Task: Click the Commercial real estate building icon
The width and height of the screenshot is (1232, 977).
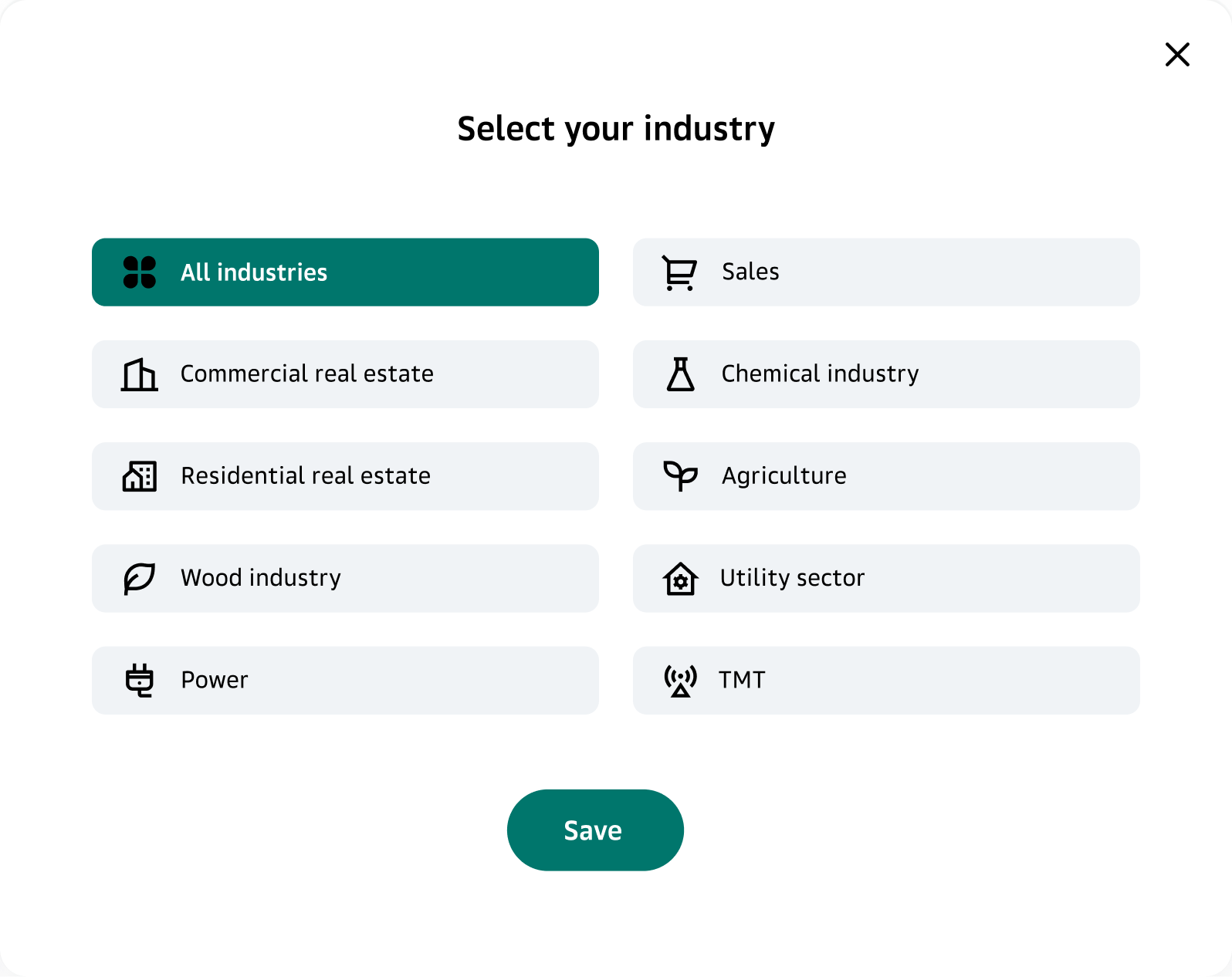Action: tap(140, 375)
